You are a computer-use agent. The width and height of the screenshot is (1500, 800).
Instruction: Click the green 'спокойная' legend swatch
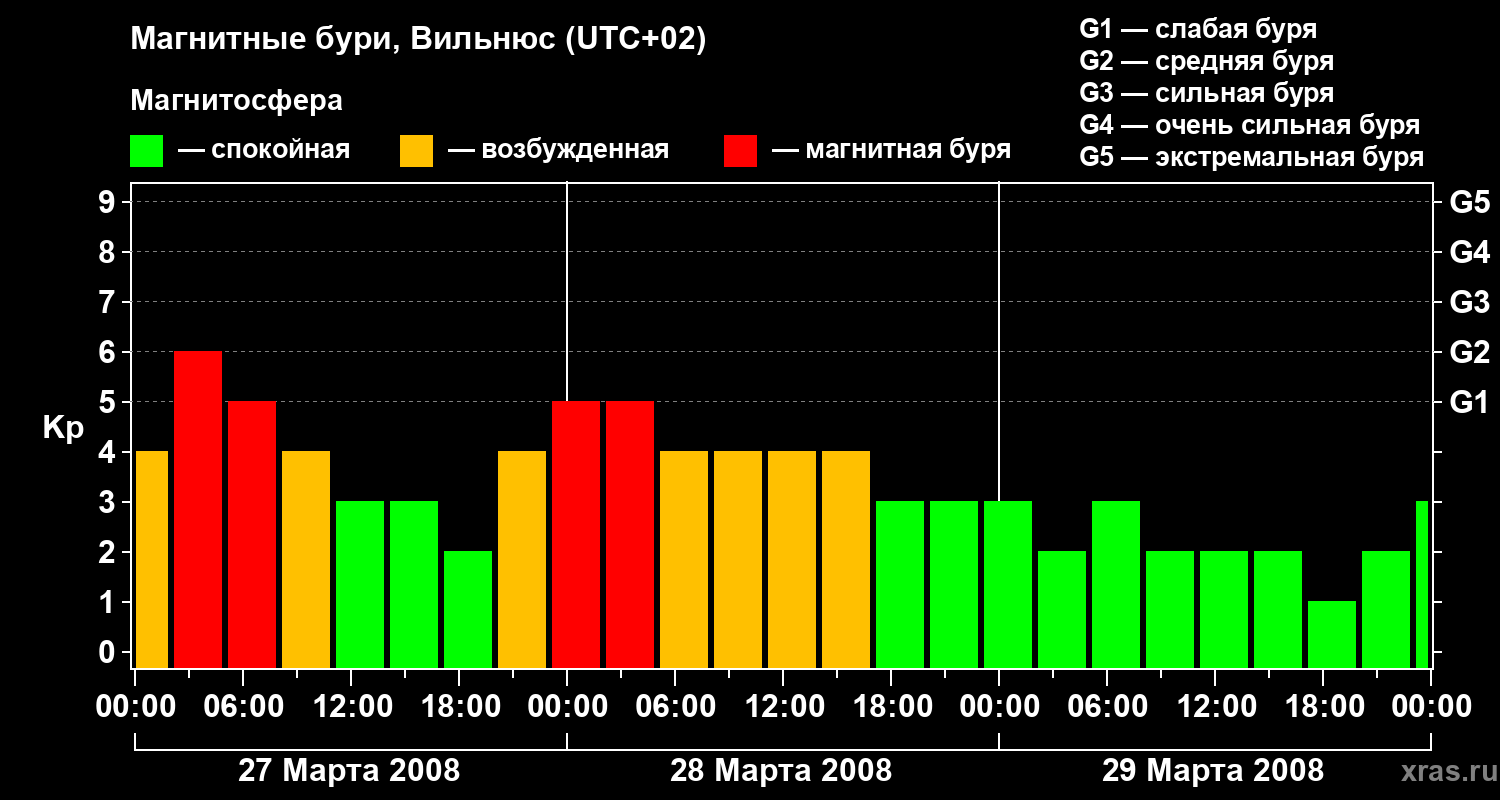(146, 151)
